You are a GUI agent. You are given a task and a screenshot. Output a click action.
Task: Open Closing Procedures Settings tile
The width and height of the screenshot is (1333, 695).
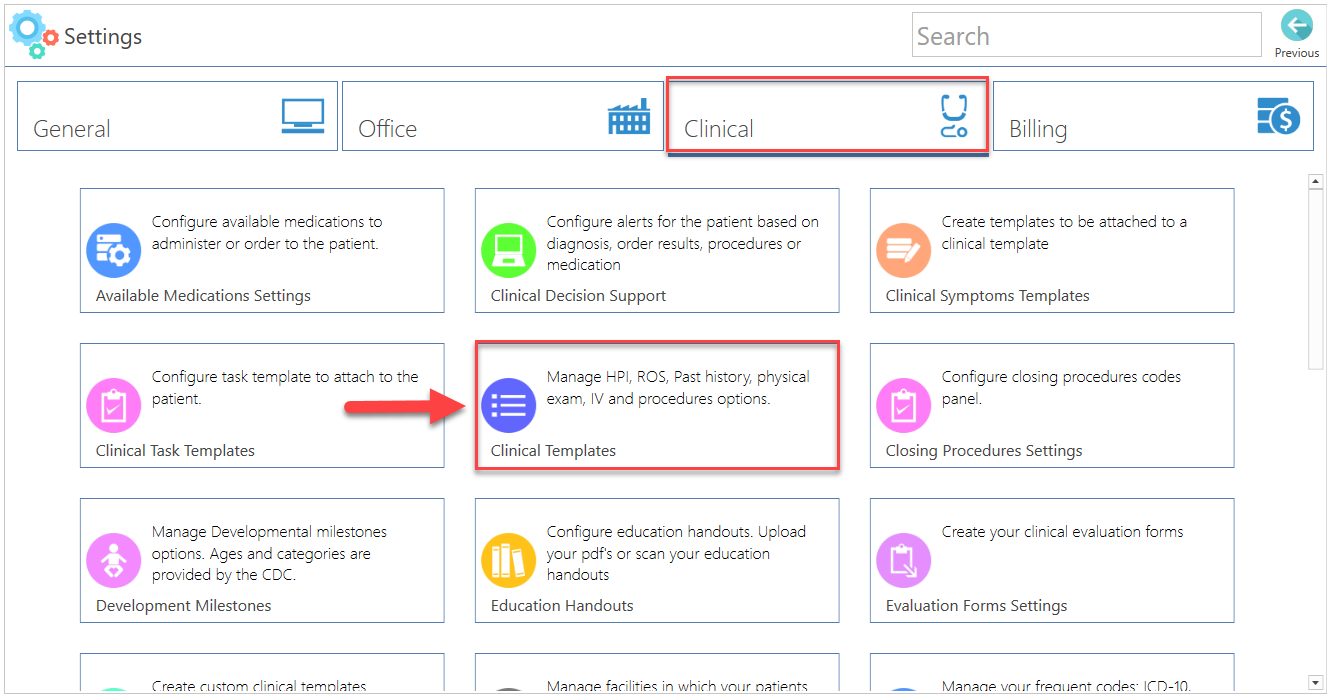(1052, 405)
